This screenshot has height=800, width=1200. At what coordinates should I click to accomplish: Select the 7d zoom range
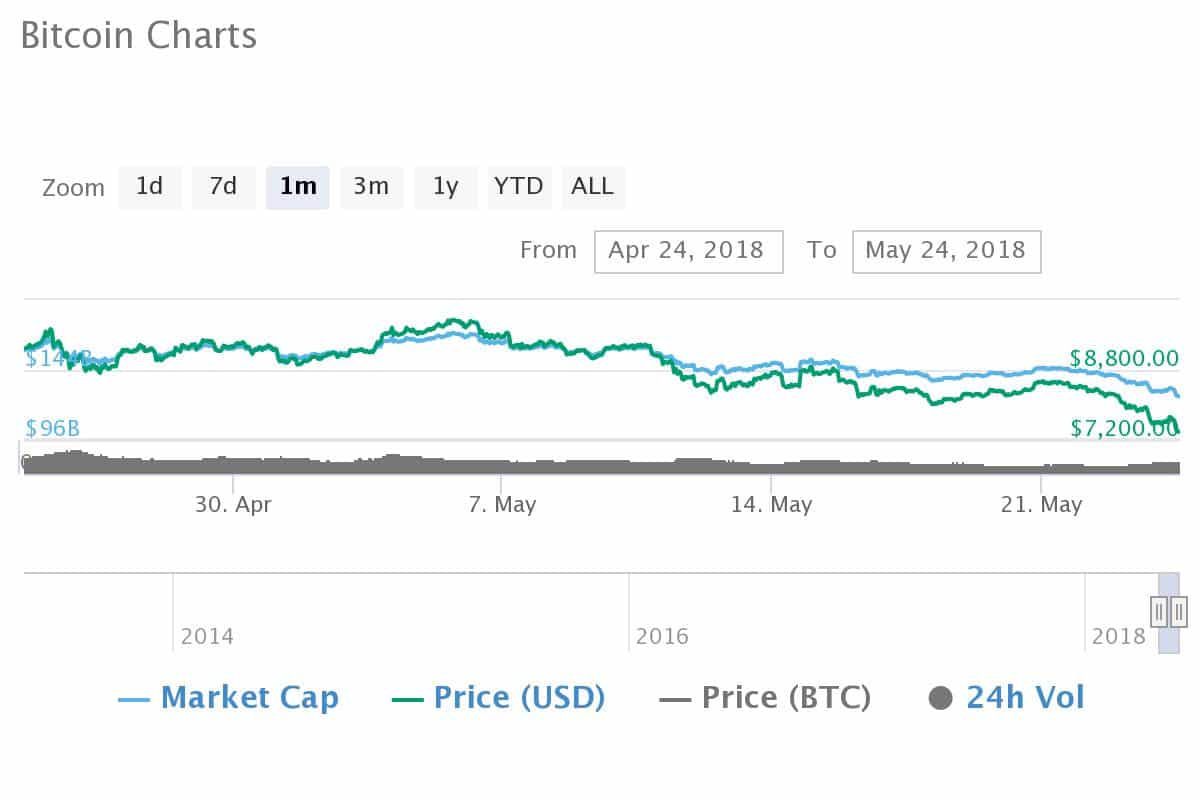[x=223, y=187]
